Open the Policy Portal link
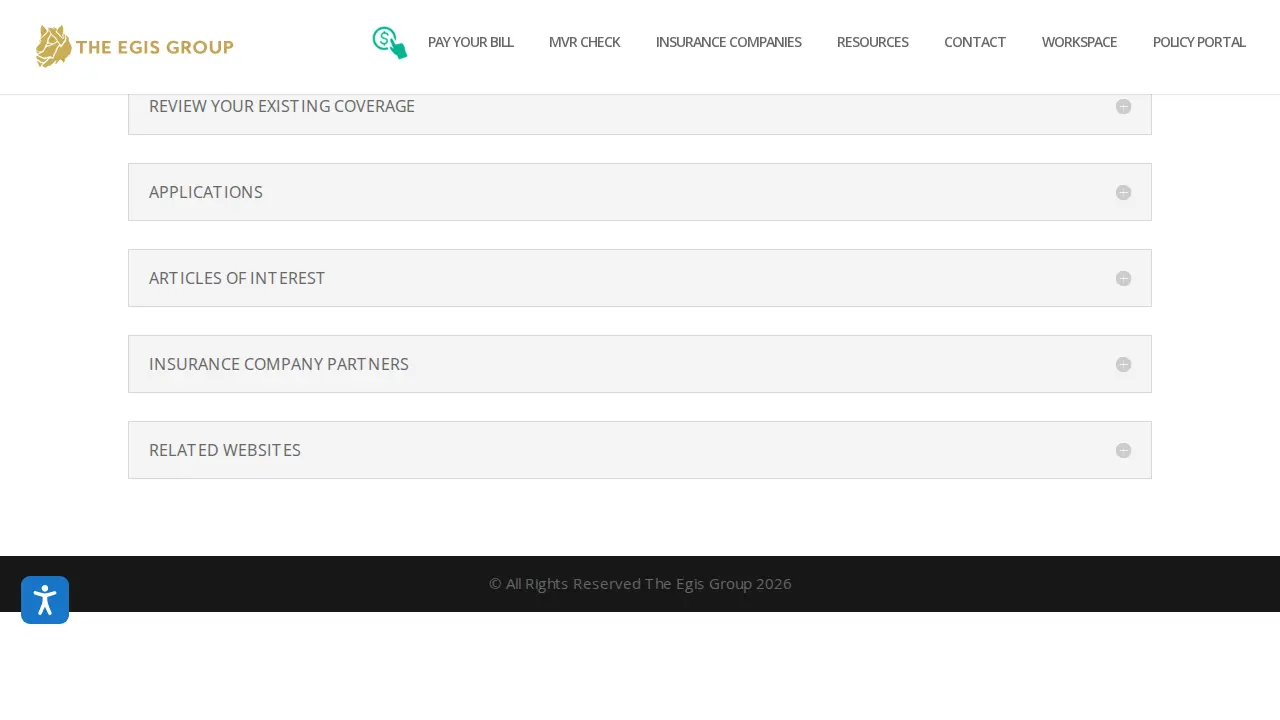 click(1199, 42)
